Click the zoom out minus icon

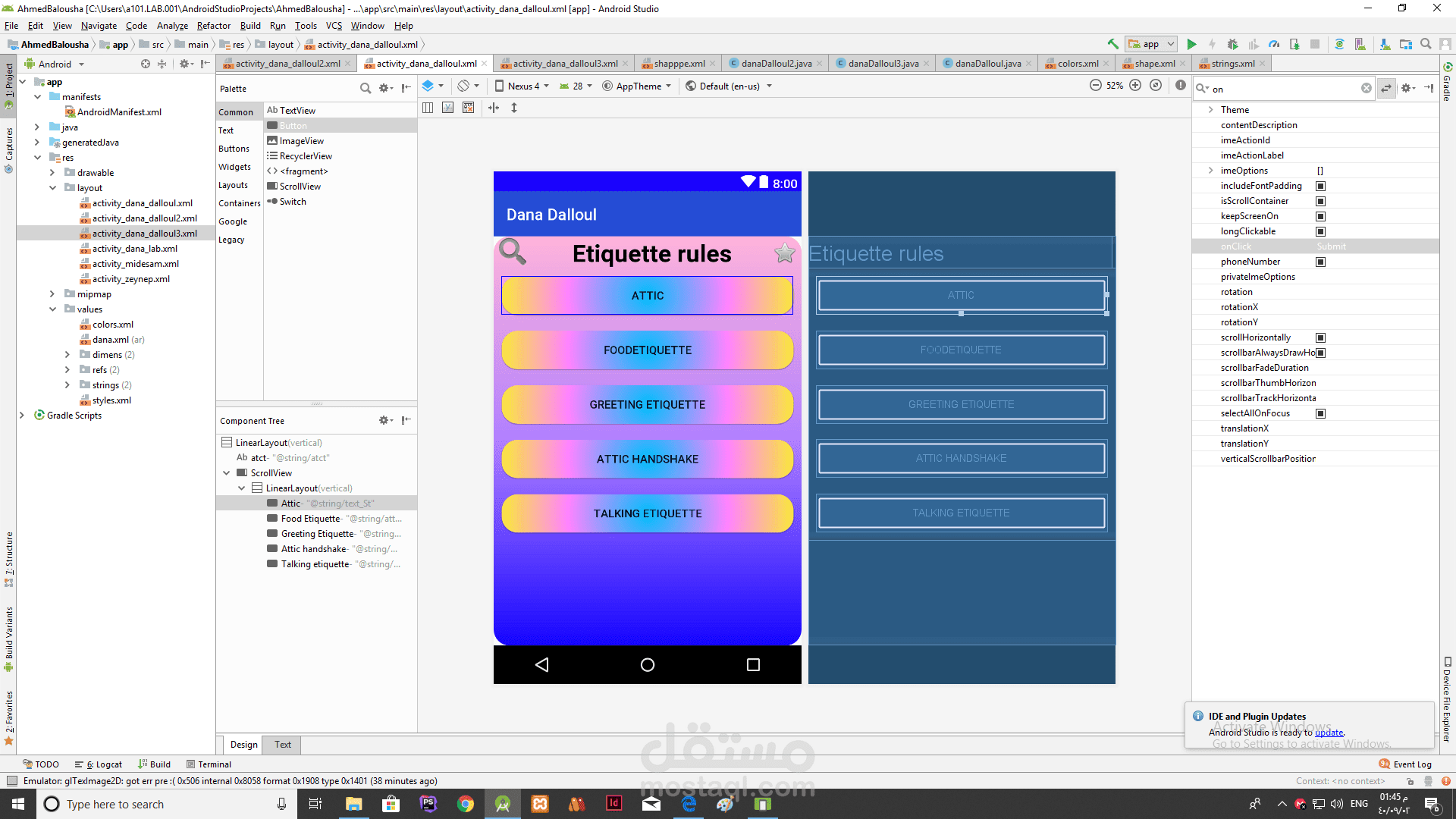[x=1096, y=86]
